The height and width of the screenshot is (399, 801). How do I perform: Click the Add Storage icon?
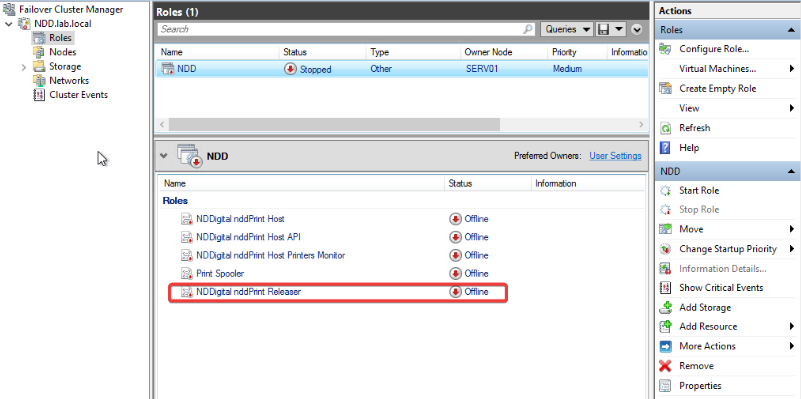(x=665, y=308)
